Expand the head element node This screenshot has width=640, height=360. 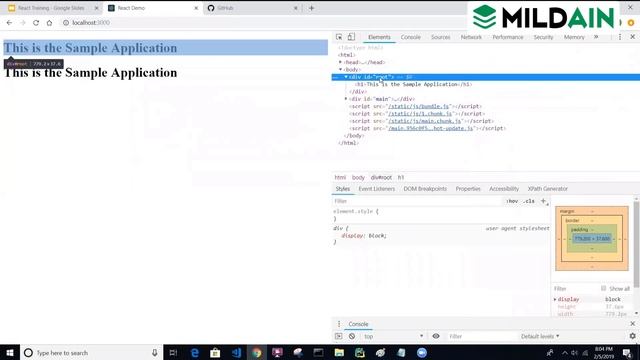coord(340,62)
